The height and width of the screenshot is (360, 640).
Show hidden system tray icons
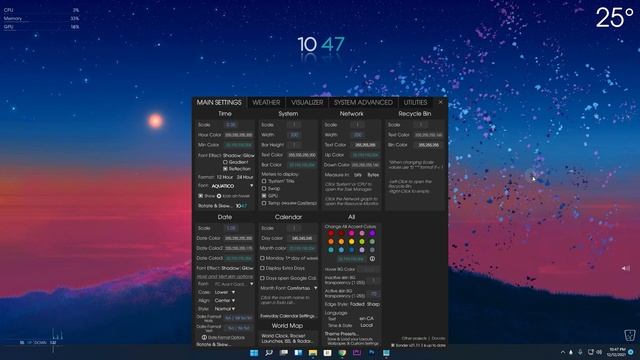(563, 352)
